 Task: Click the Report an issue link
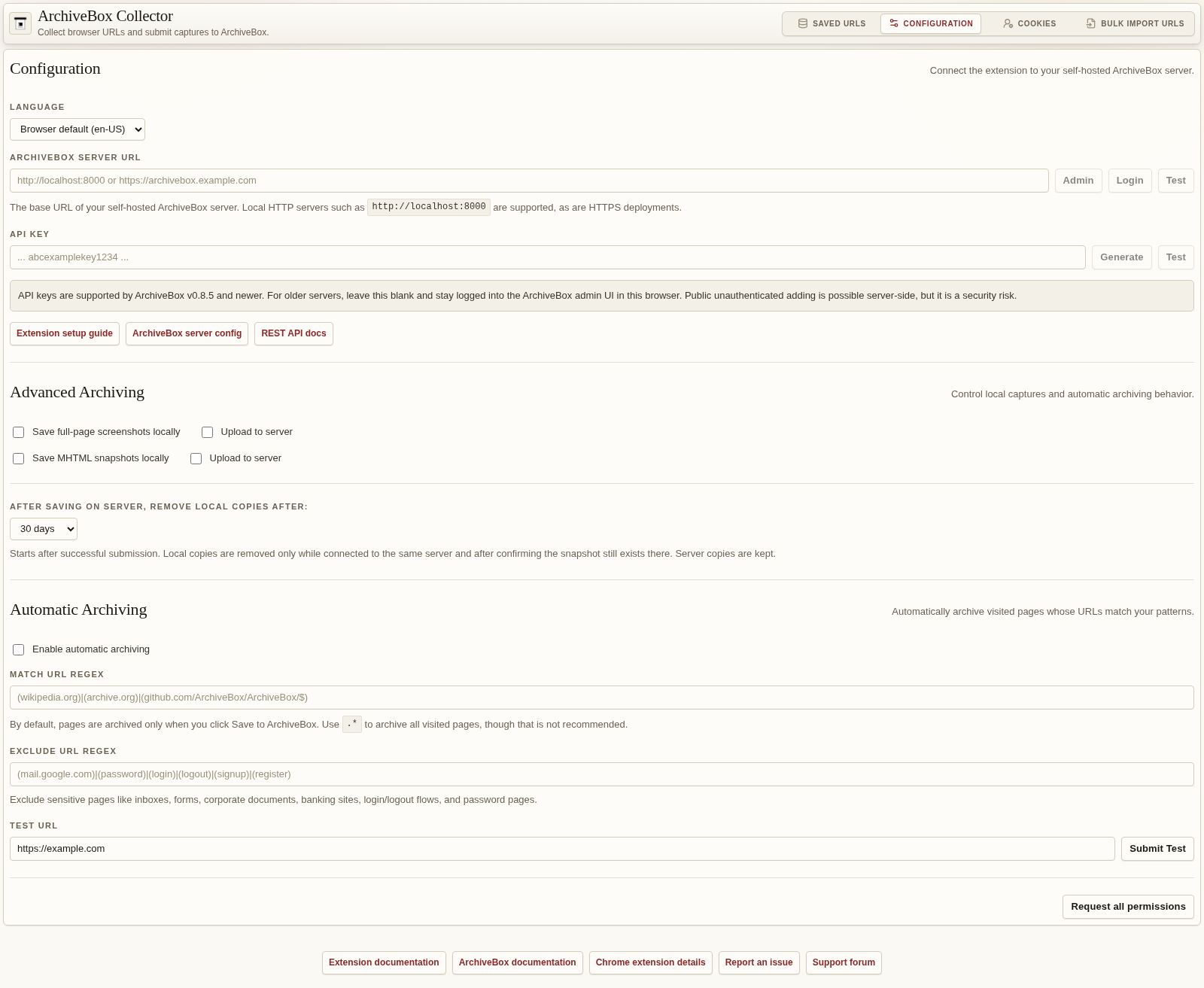click(759, 962)
